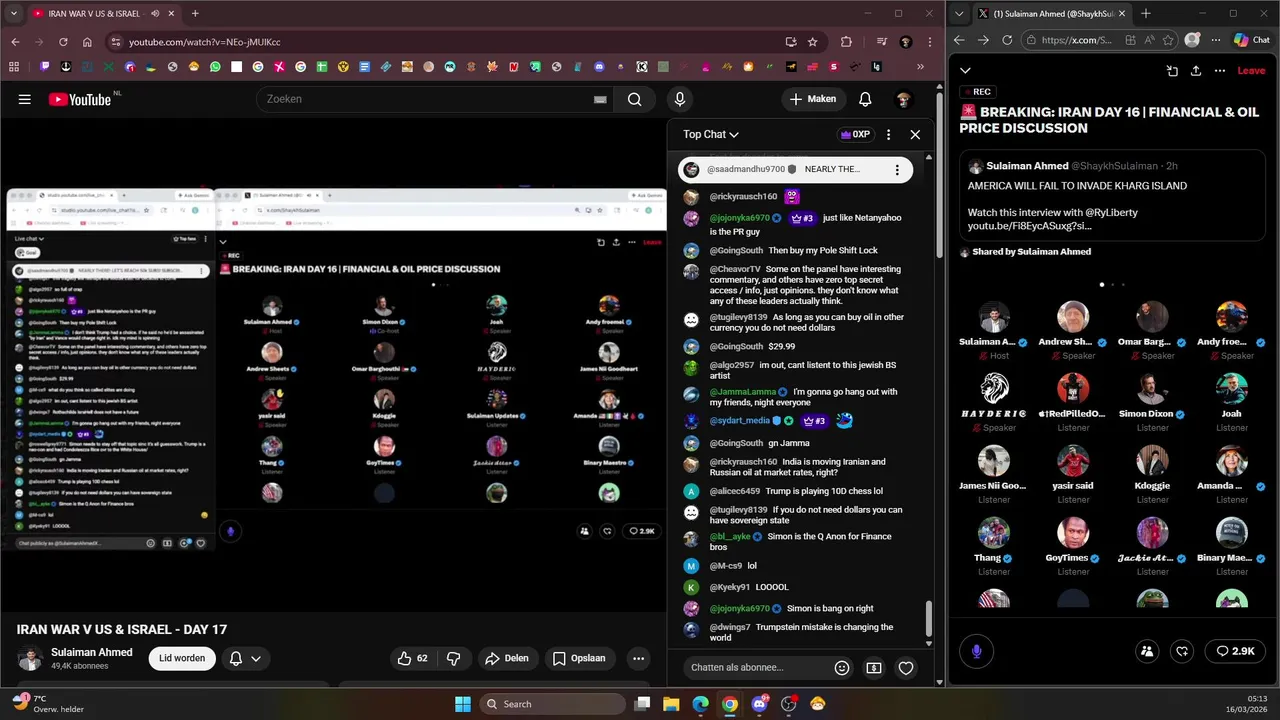Open Chrome tab search dropdown arrow
Image resolution: width=1280 pixels, height=720 pixels.
click(x=15, y=14)
